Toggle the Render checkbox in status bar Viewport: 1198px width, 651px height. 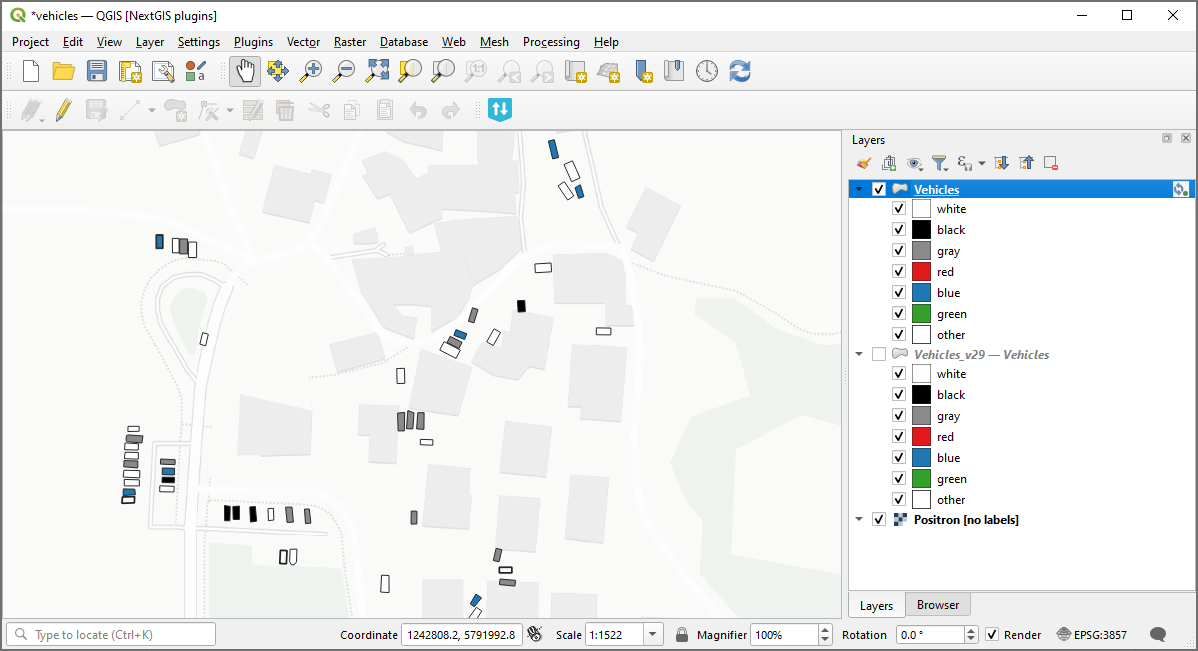click(992, 635)
